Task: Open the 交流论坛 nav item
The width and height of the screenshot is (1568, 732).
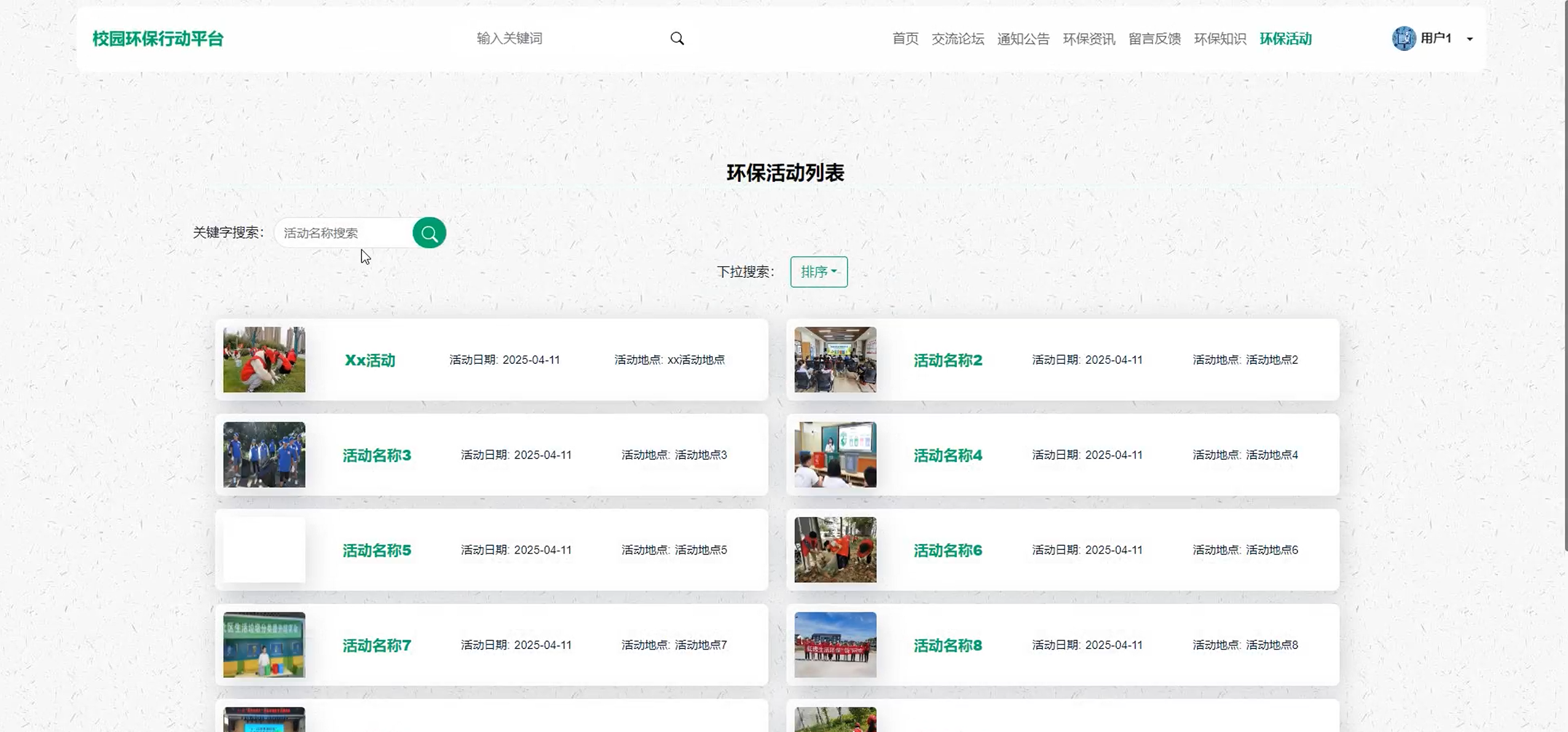Action: (958, 39)
